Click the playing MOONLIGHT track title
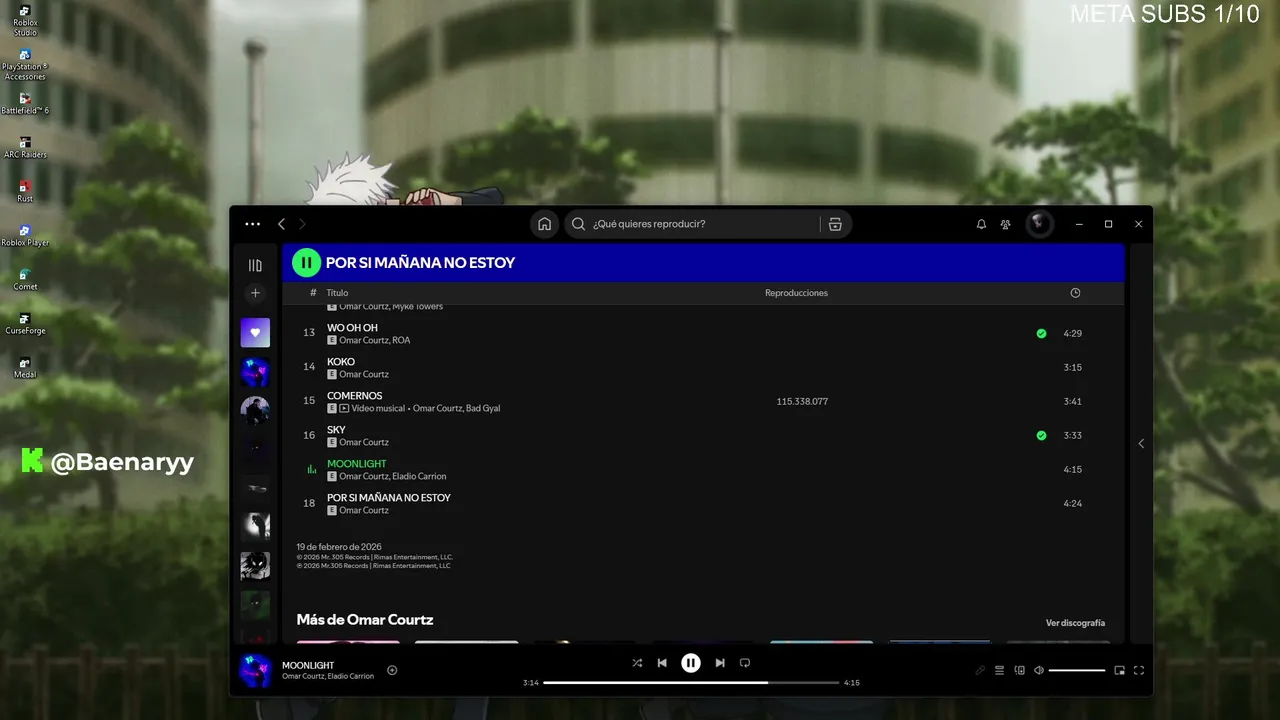This screenshot has width=1280, height=720. tap(356, 464)
